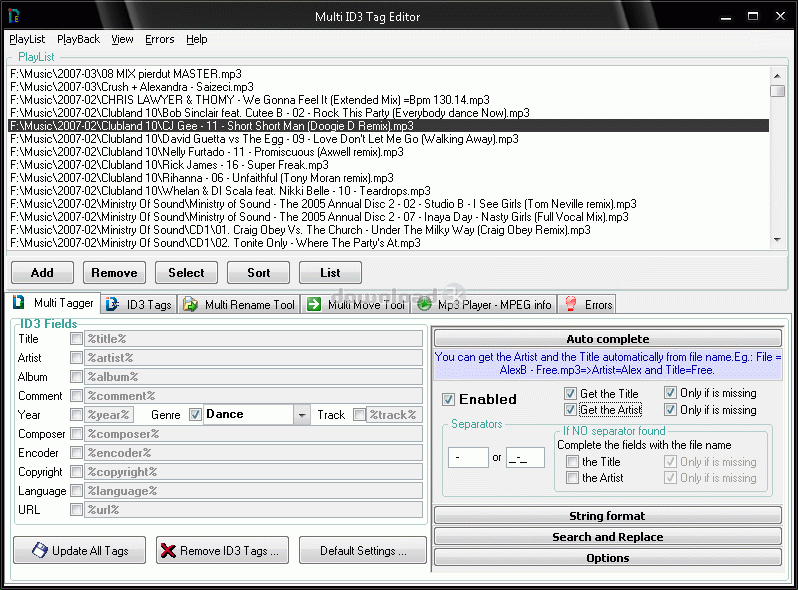Click the playlist scrollbar thumb
The height and width of the screenshot is (590, 798).
point(777,91)
